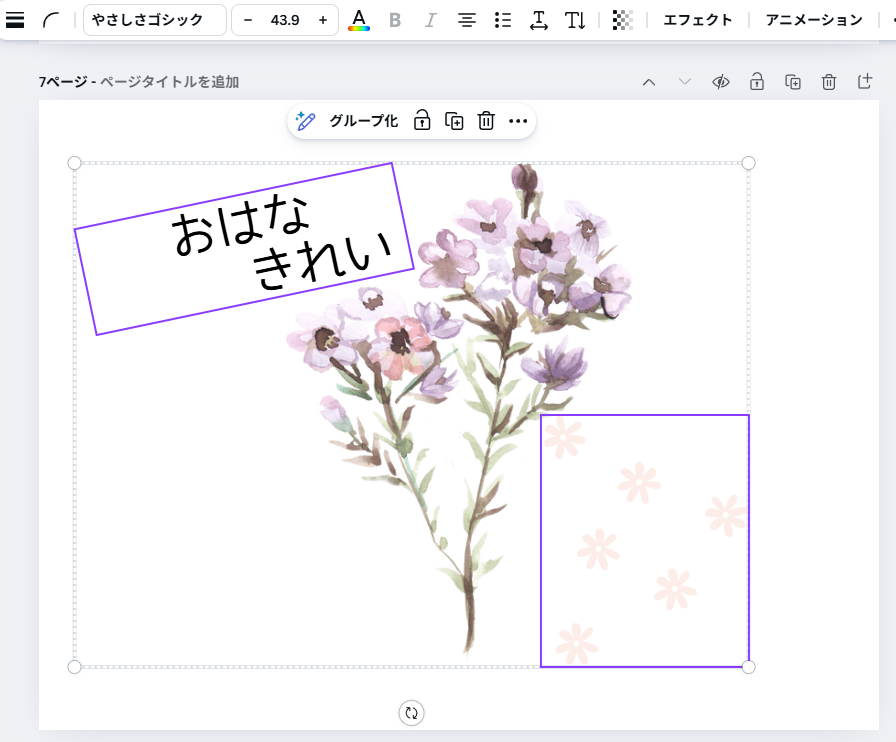Apply bulleted list formatting

503,20
